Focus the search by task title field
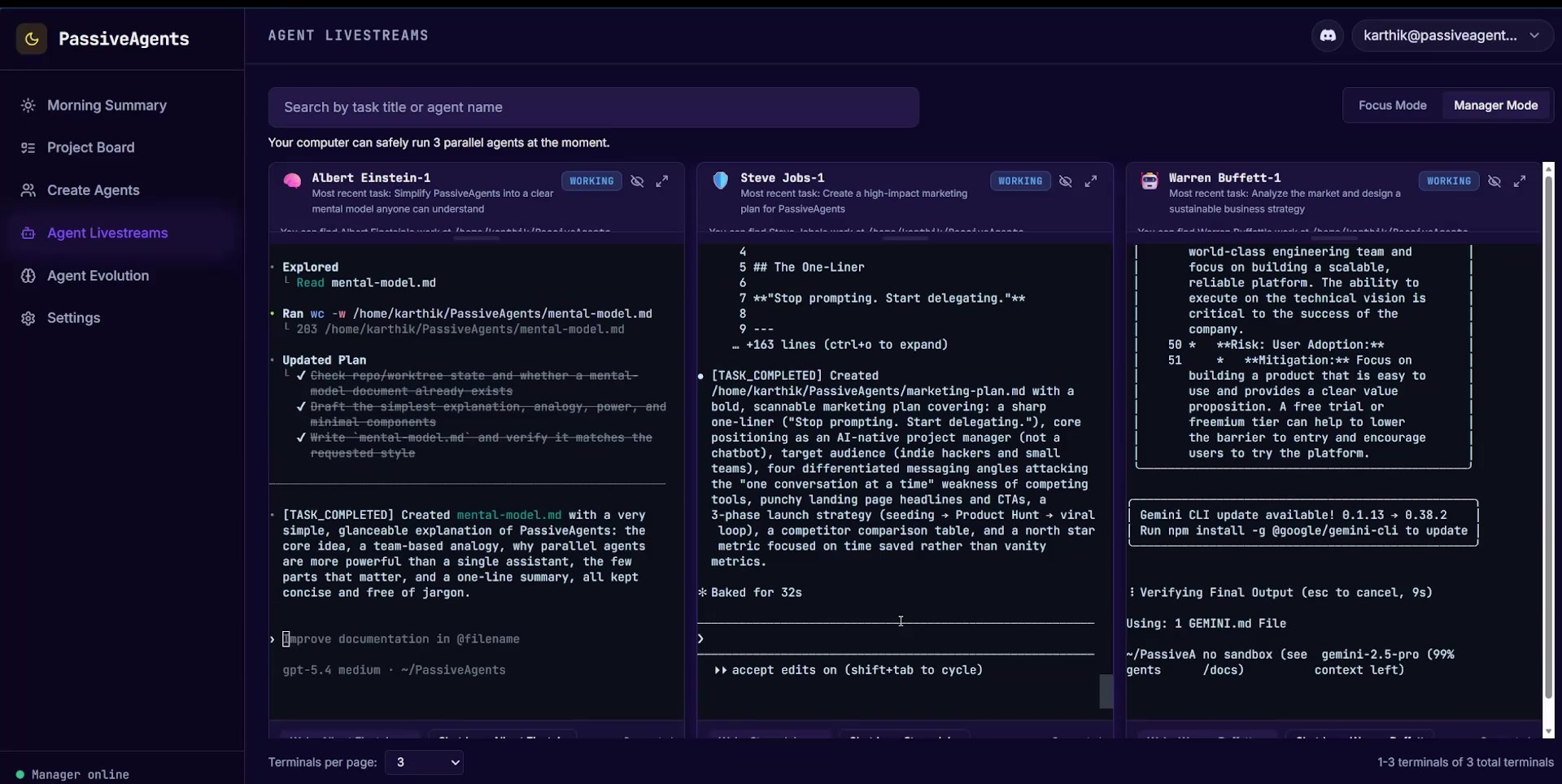Screen dimensions: 1562x784 [x=594, y=107]
